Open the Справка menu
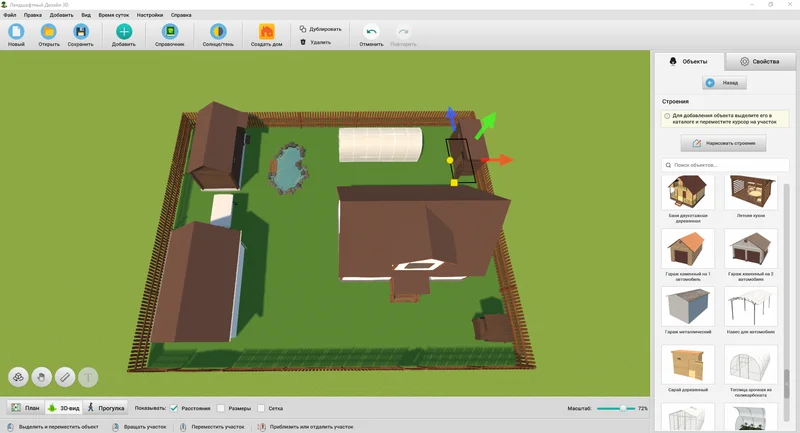Viewport: 800px width, 433px height. [181, 15]
